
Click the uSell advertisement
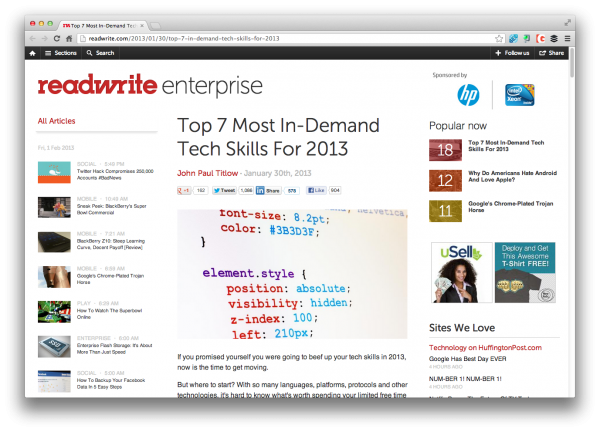tap(461, 272)
